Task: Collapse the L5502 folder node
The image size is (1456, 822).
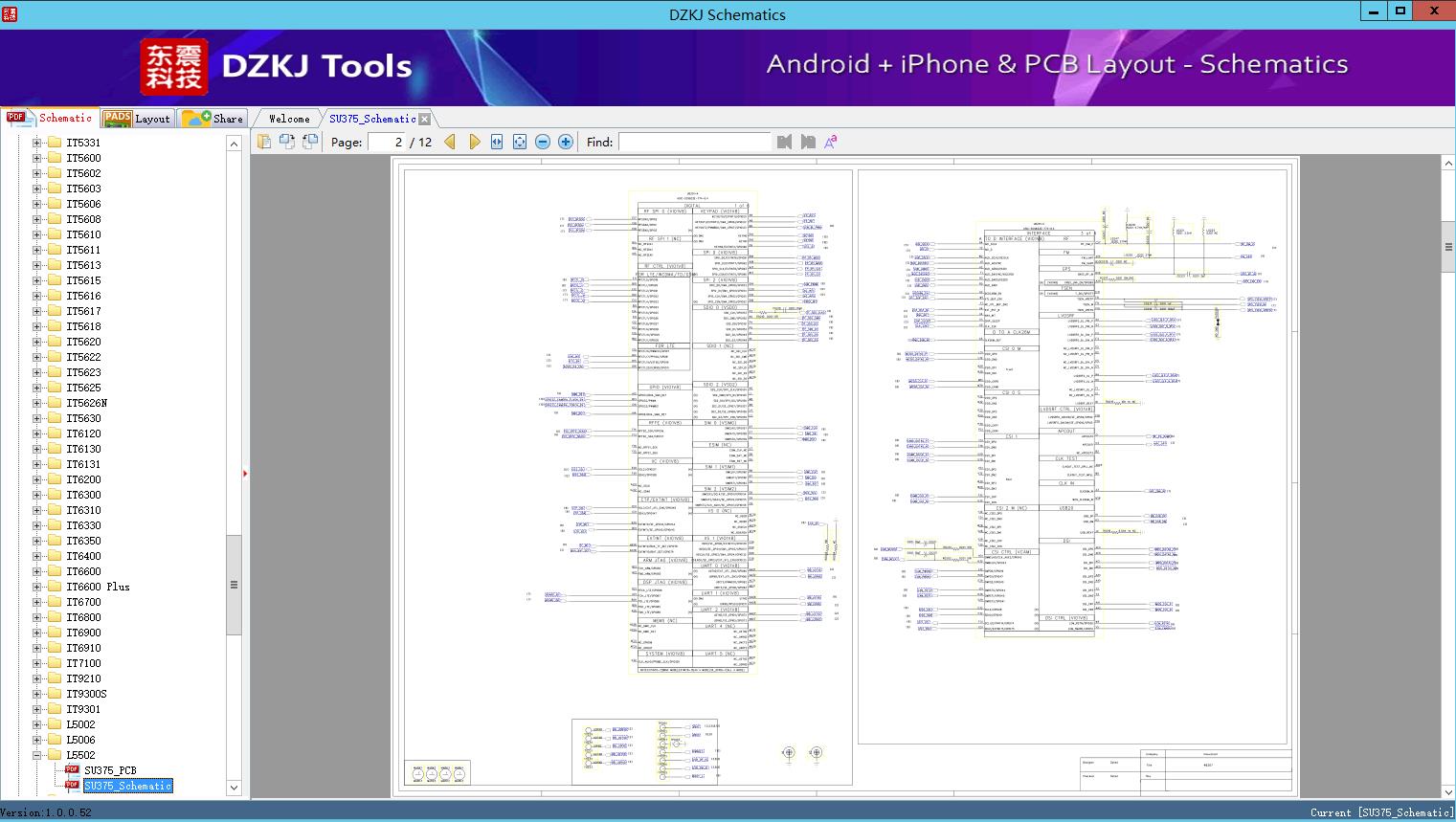Action: click(36, 755)
